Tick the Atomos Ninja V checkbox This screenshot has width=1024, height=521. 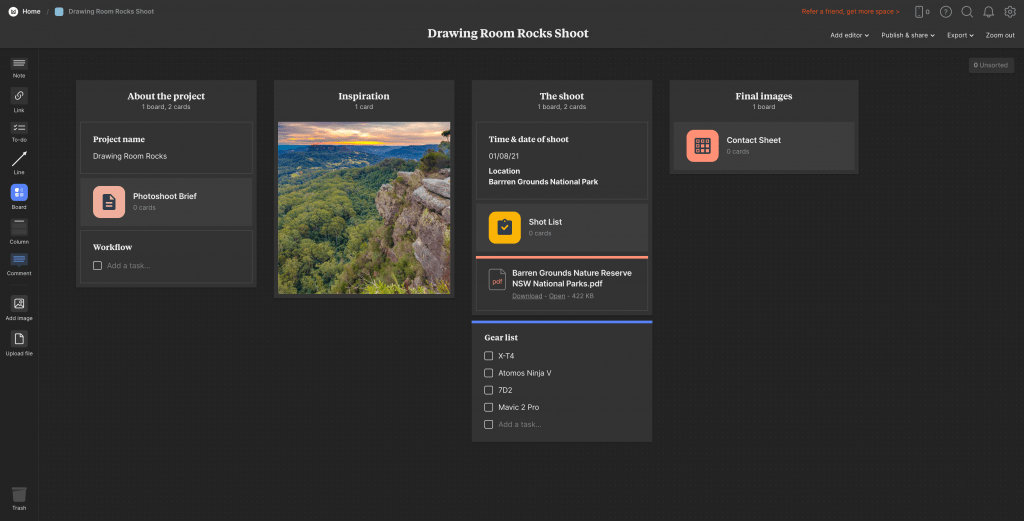[488, 373]
